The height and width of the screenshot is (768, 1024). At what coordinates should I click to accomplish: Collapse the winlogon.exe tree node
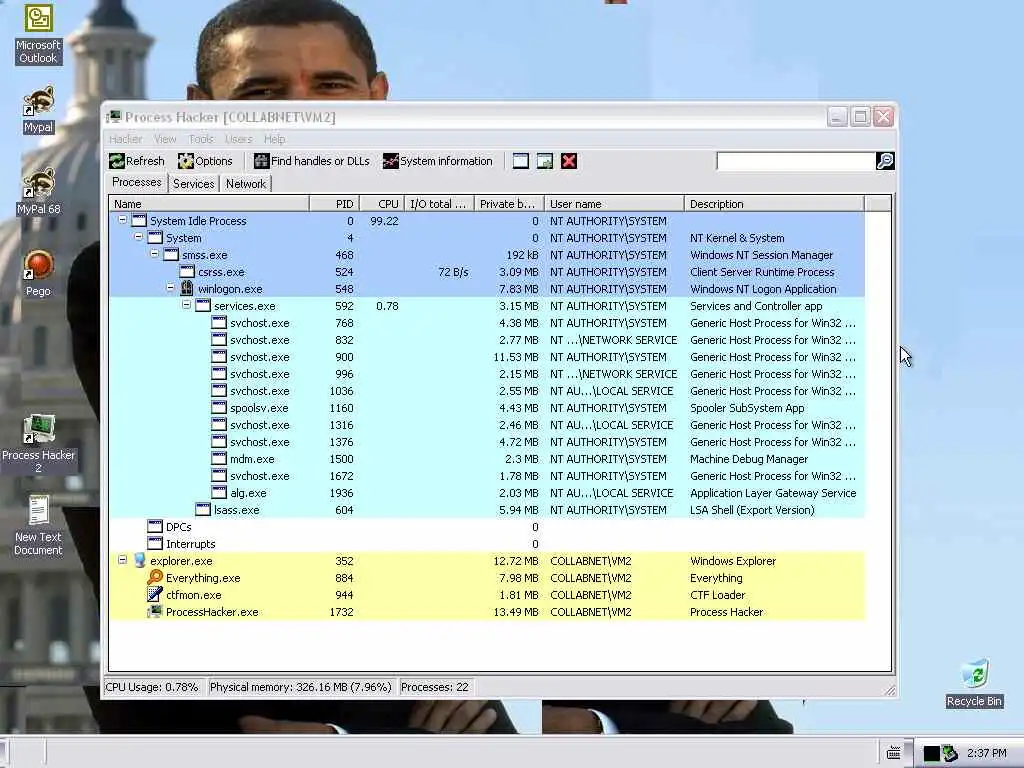click(170, 288)
